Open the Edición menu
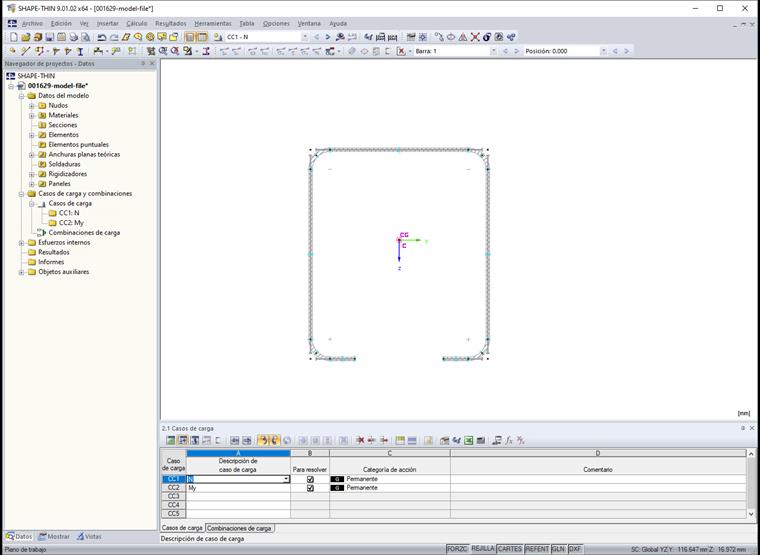 [x=61, y=23]
